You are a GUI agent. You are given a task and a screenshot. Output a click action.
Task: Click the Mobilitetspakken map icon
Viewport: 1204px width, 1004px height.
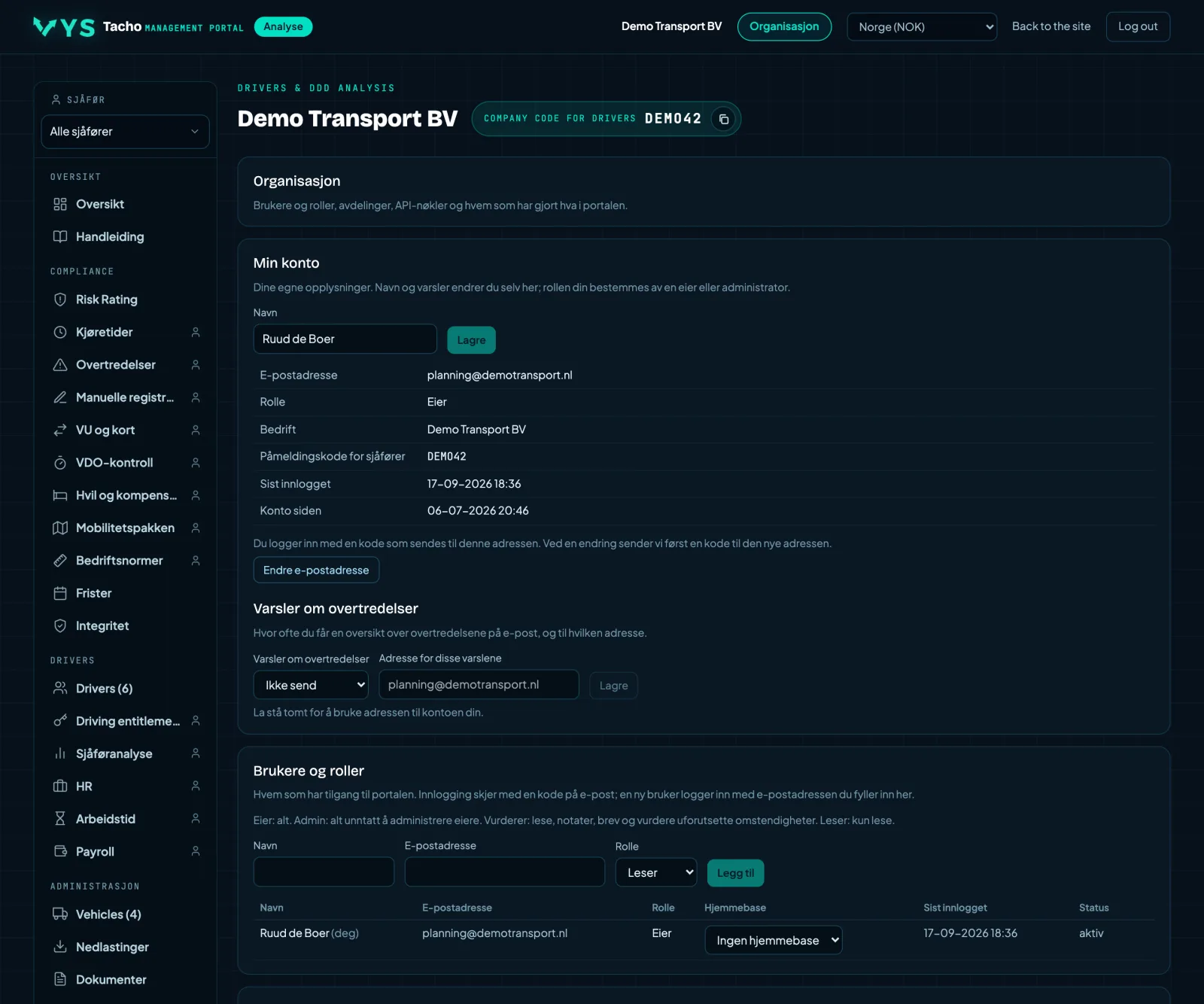tap(60, 528)
